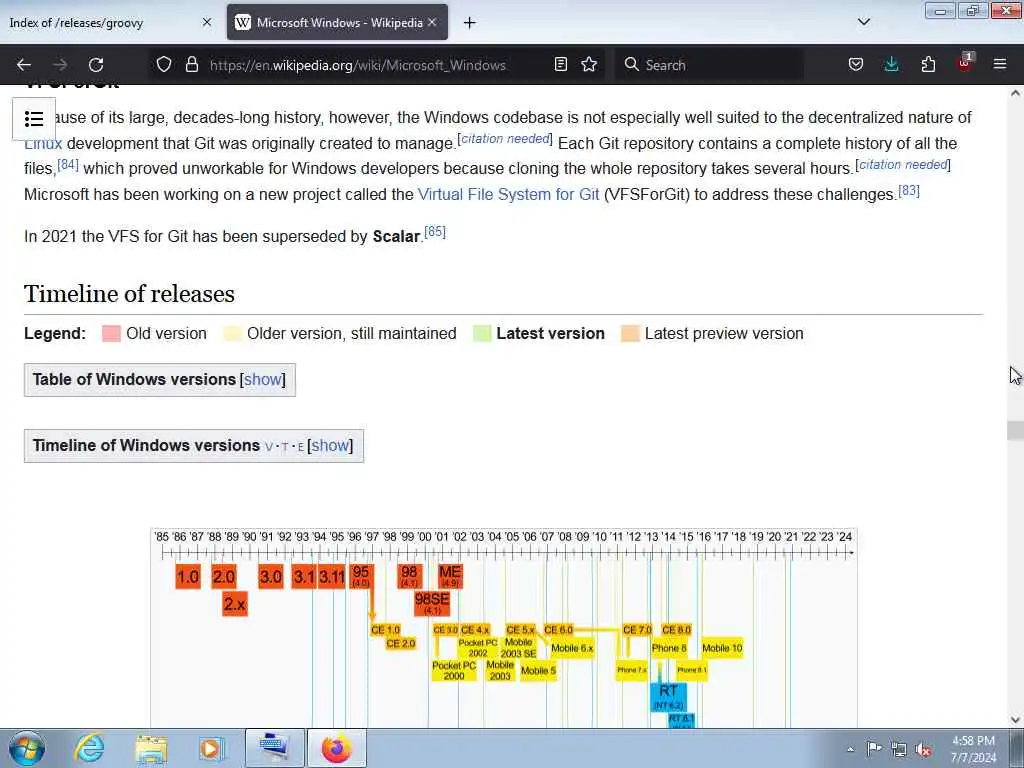Open citation reference 84

68,165
